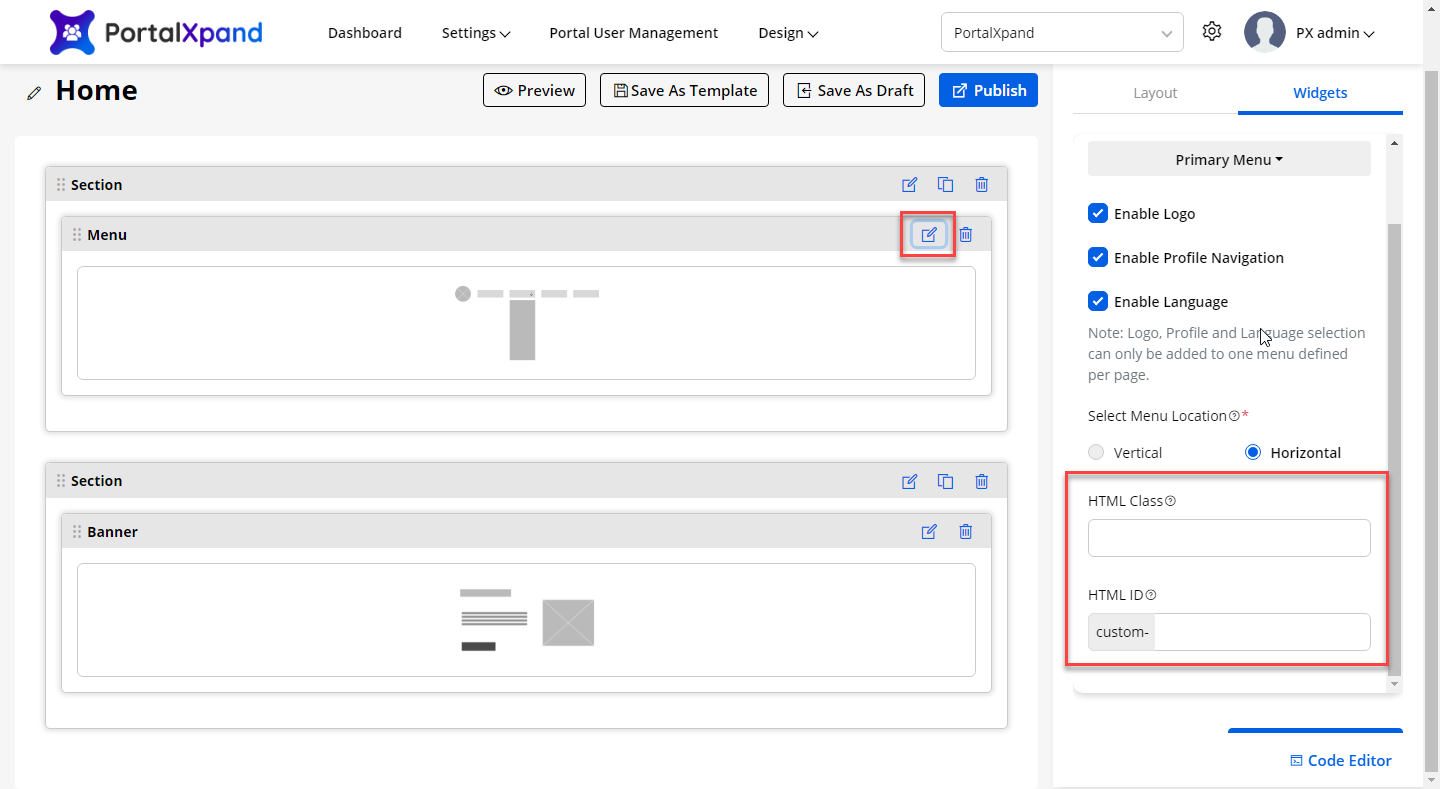Open the settings gear icon
Screen dimensions: 1440x789
[x=1212, y=32]
